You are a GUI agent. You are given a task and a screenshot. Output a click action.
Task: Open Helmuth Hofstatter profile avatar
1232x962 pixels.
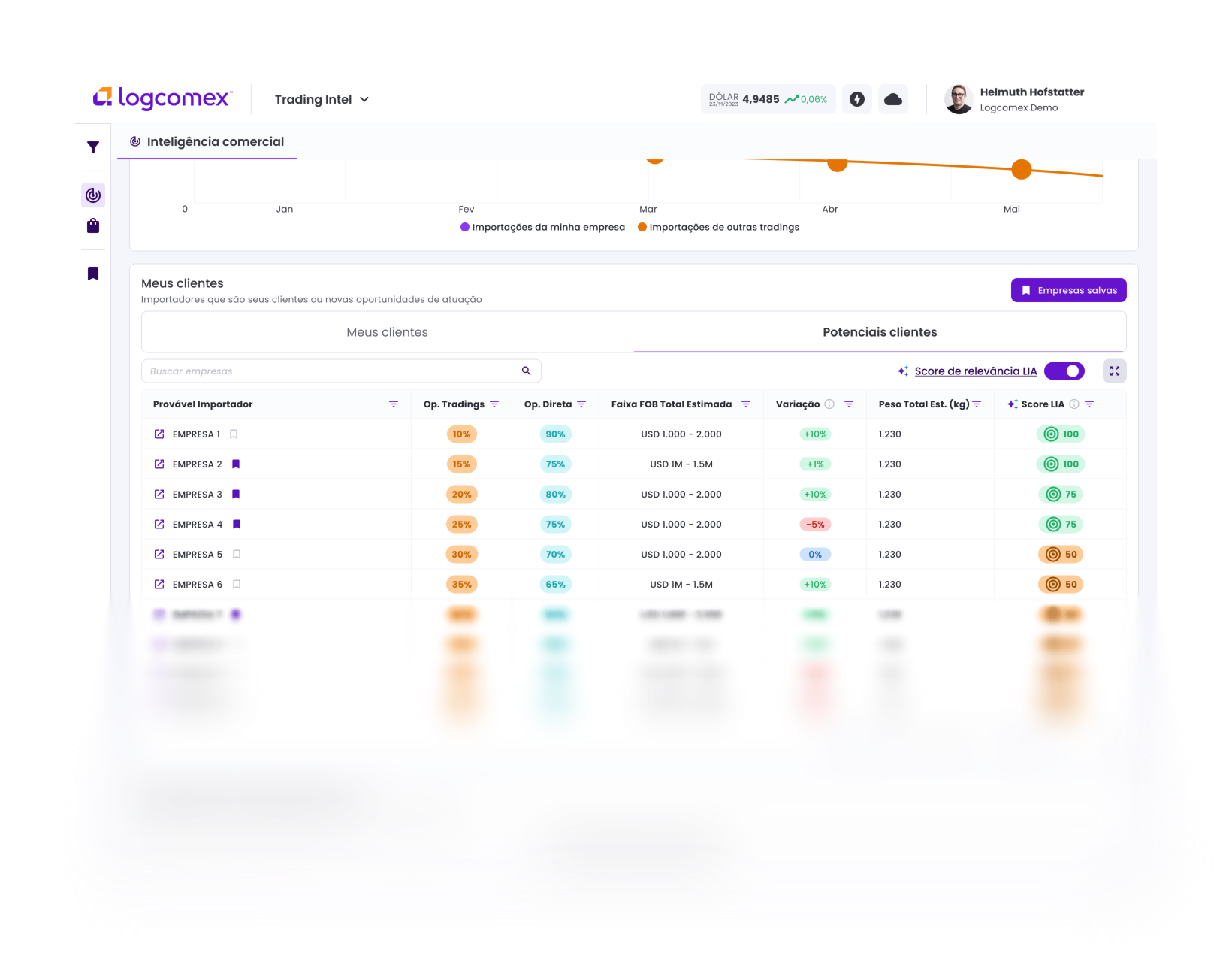pos(959,99)
